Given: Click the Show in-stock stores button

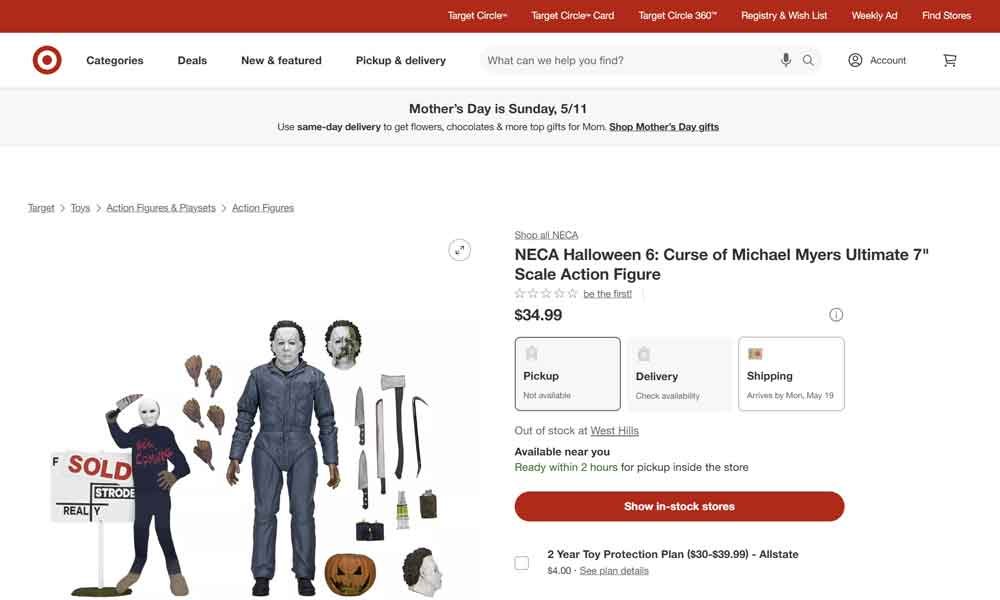Looking at the screenshot, I should 679,506.
